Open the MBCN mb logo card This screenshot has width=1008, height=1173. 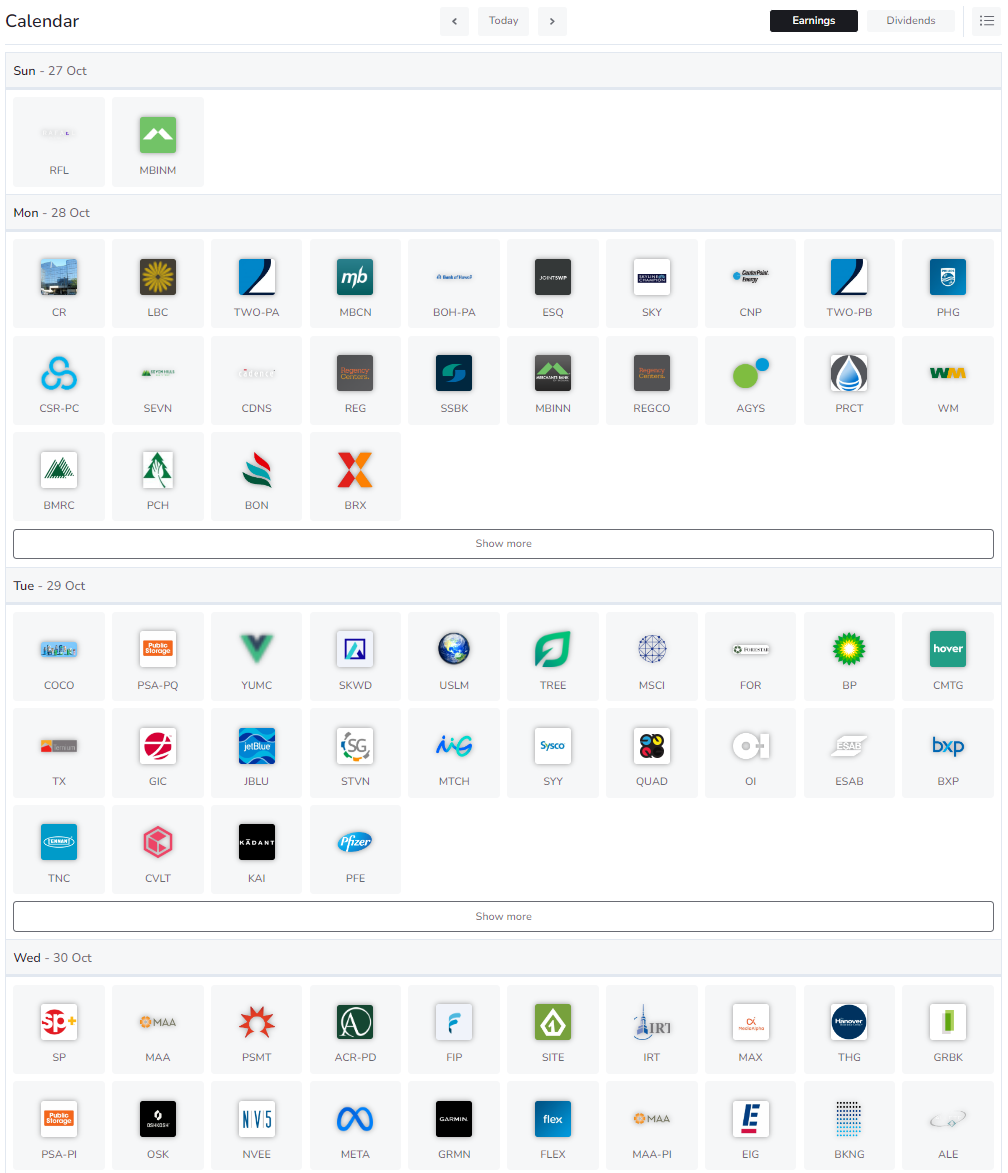click(x=355, y=284)
